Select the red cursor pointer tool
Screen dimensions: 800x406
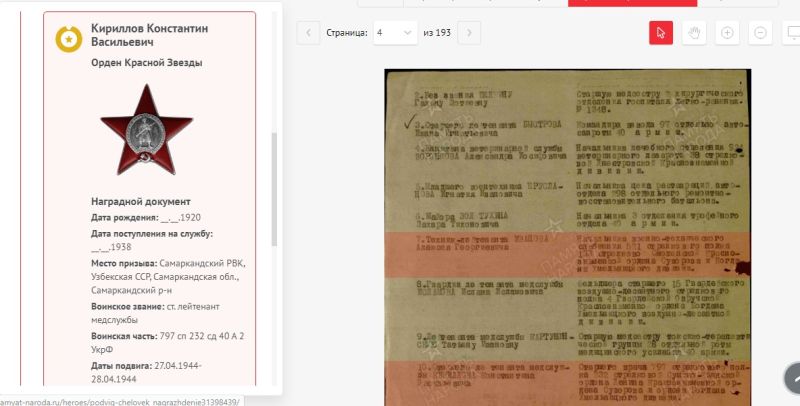pyautogui.click(x=661, y=33)
